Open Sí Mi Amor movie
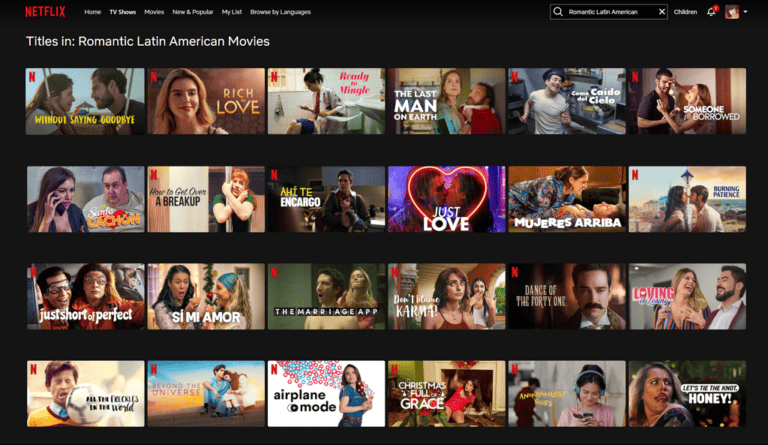 point(206,296)
